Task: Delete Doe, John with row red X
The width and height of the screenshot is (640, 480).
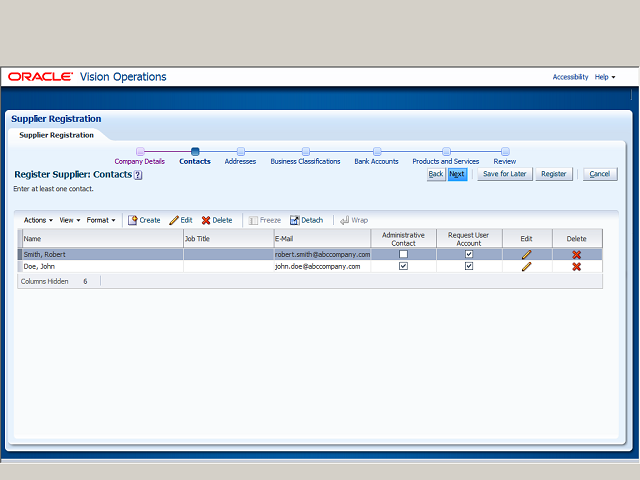Action: (576, 267)
